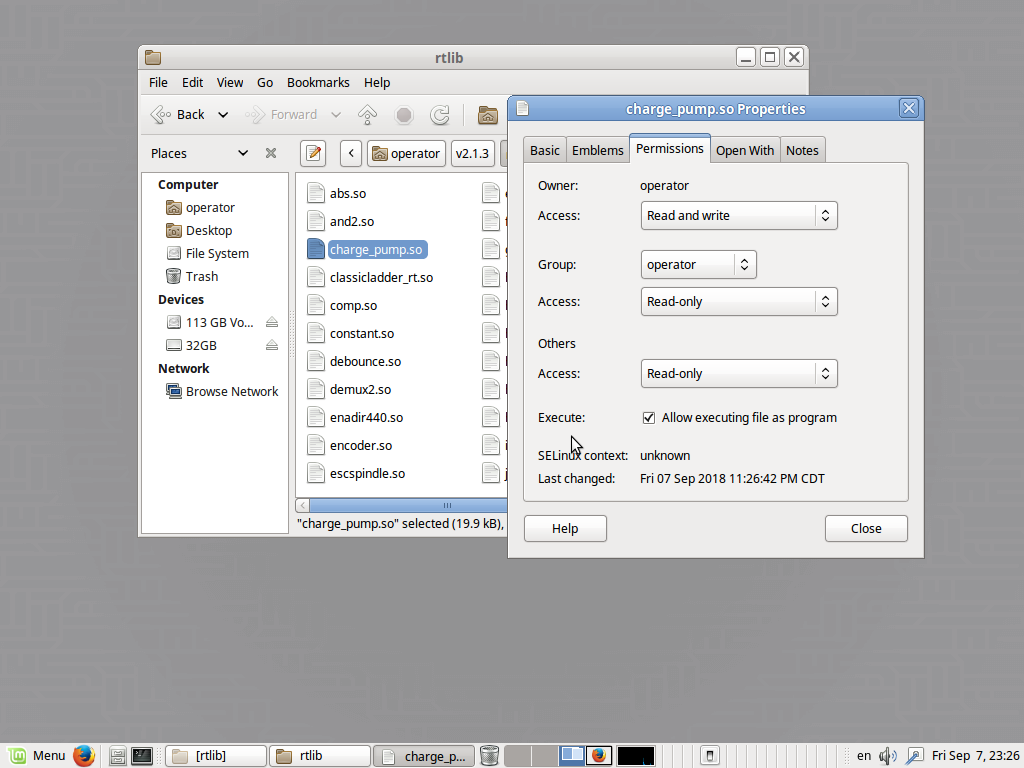
Task: Eject the 32GB device
Action: (272, 345)
